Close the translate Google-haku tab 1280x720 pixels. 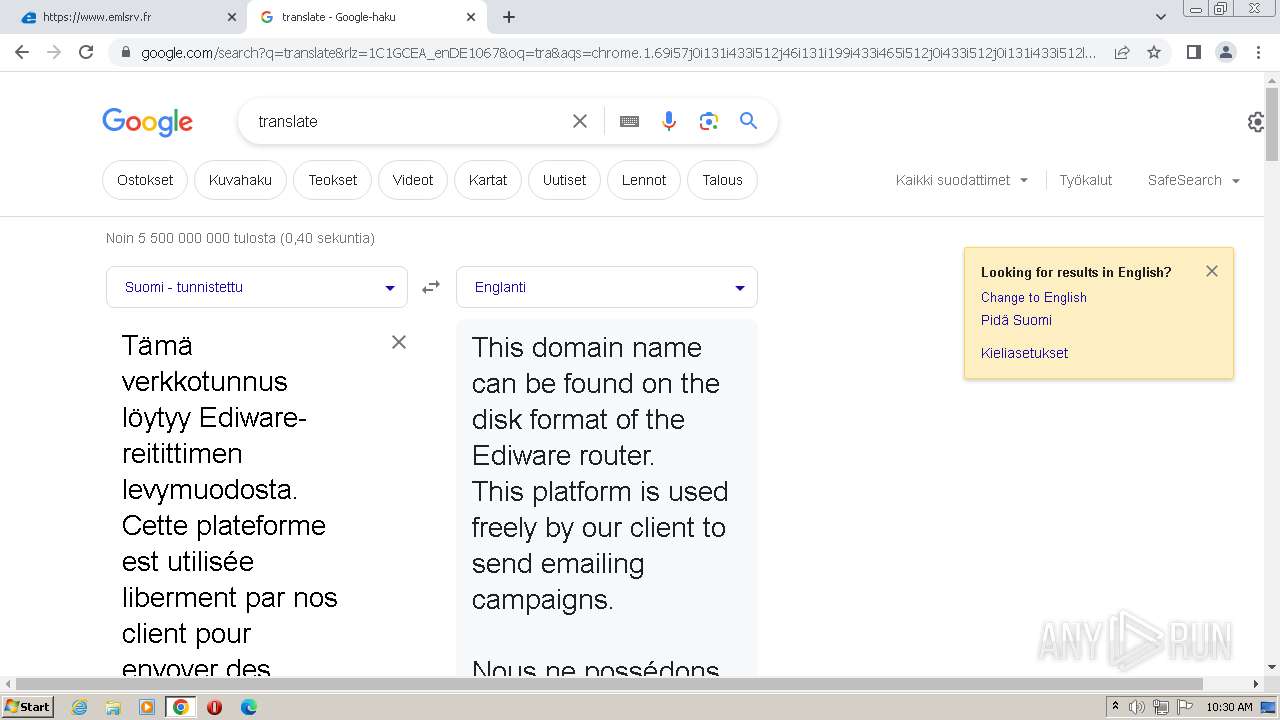pyautogui.click(x=471, y=17)
